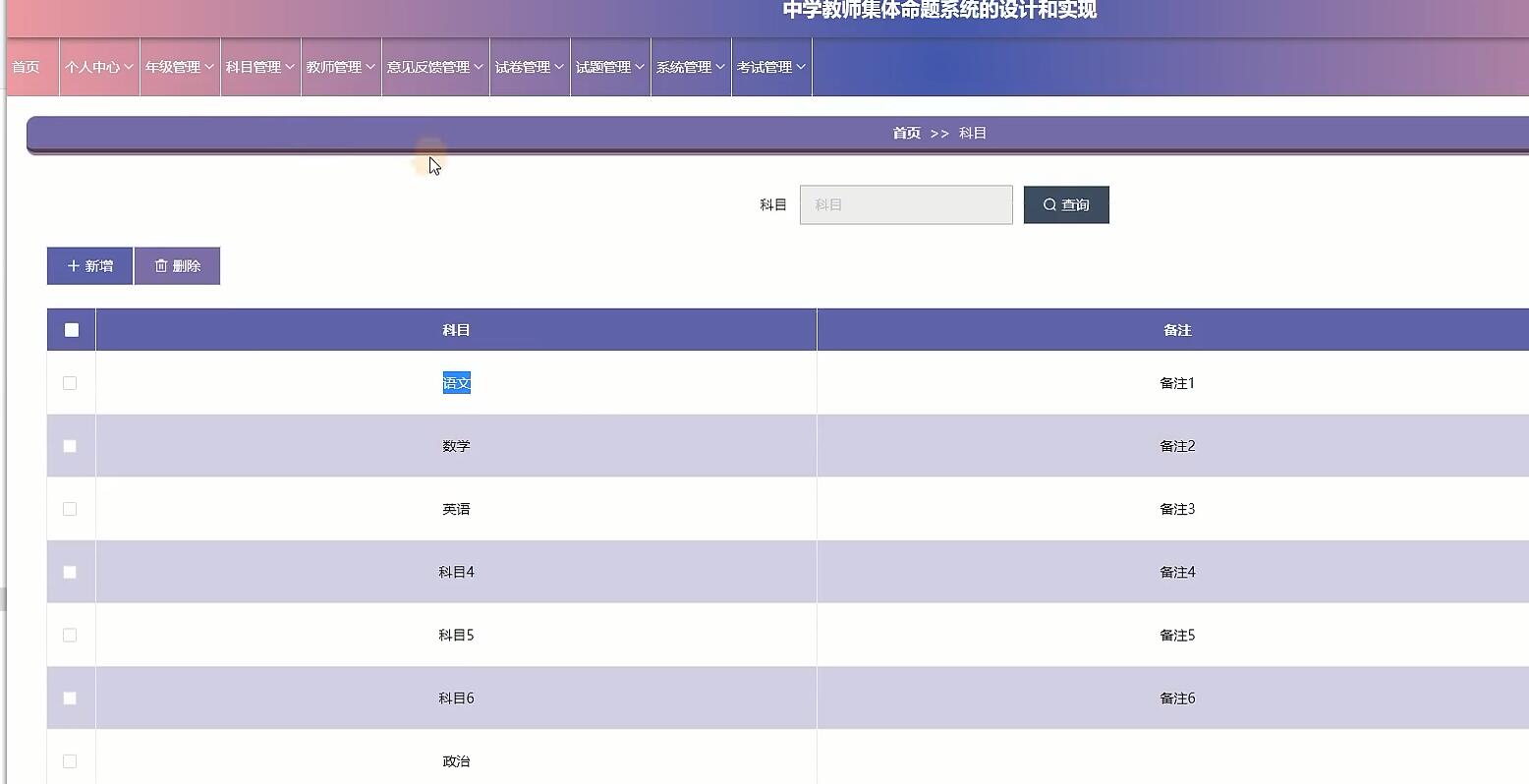
Task: Click 删除 to delete selected subjects
Action: click(177, 265)
